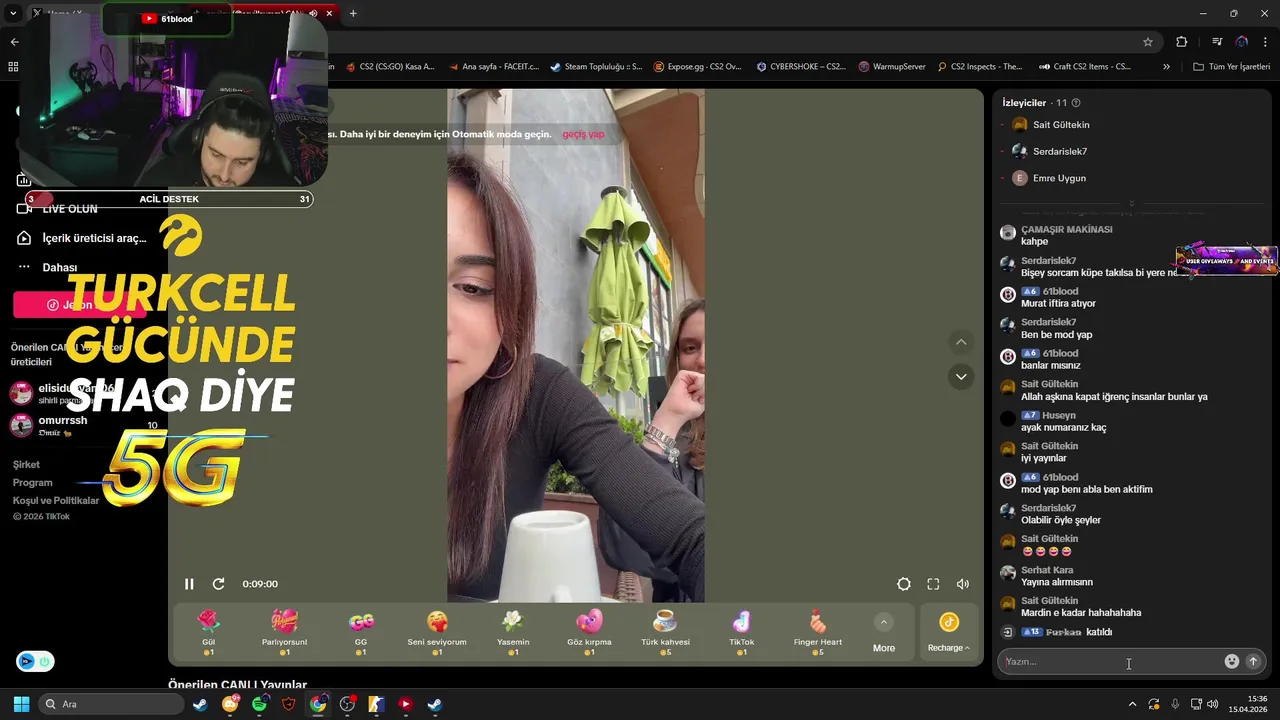The width and height of the screenshot is (1280, 720).
Task: Open Ana sayfa - FACEIT bookmark
Action: pyautogui.click(x=494, y=67)
